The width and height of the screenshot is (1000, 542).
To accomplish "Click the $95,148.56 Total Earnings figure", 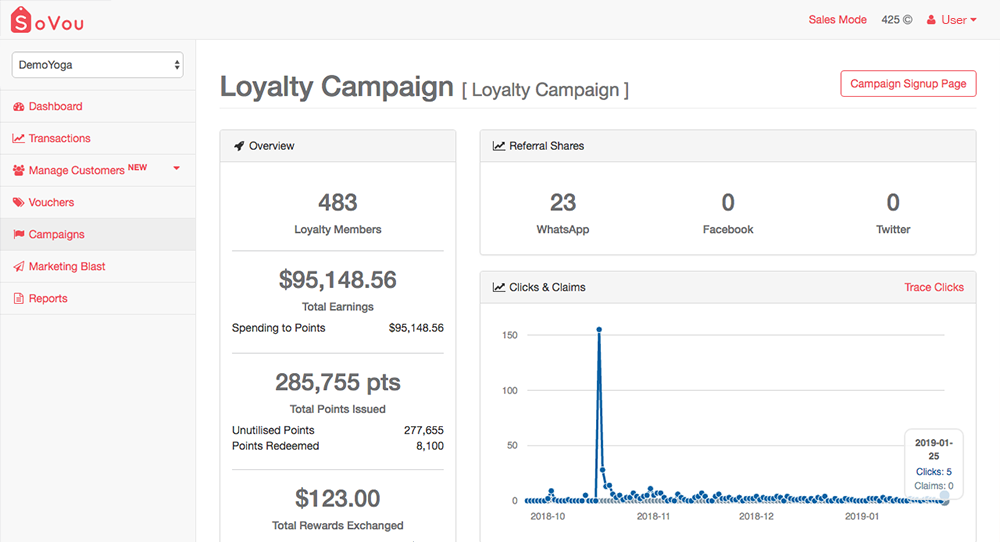I will [337, 280].
